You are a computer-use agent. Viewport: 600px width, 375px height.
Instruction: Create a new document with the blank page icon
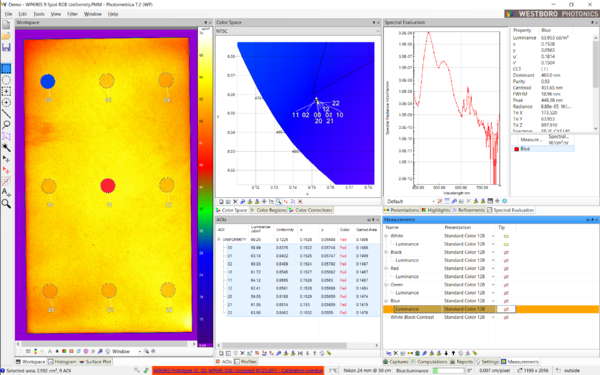click(x=6, y=25)
